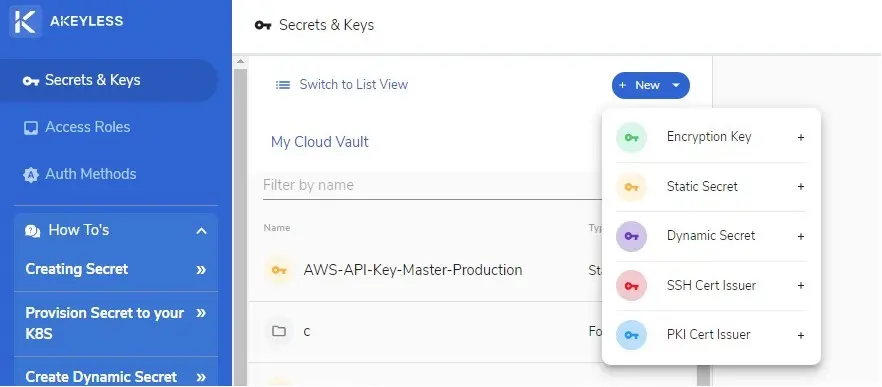This screenshot has width=882, height=387.
Task: Click the list icon by Switch to List View
Action: pos(282,85)
